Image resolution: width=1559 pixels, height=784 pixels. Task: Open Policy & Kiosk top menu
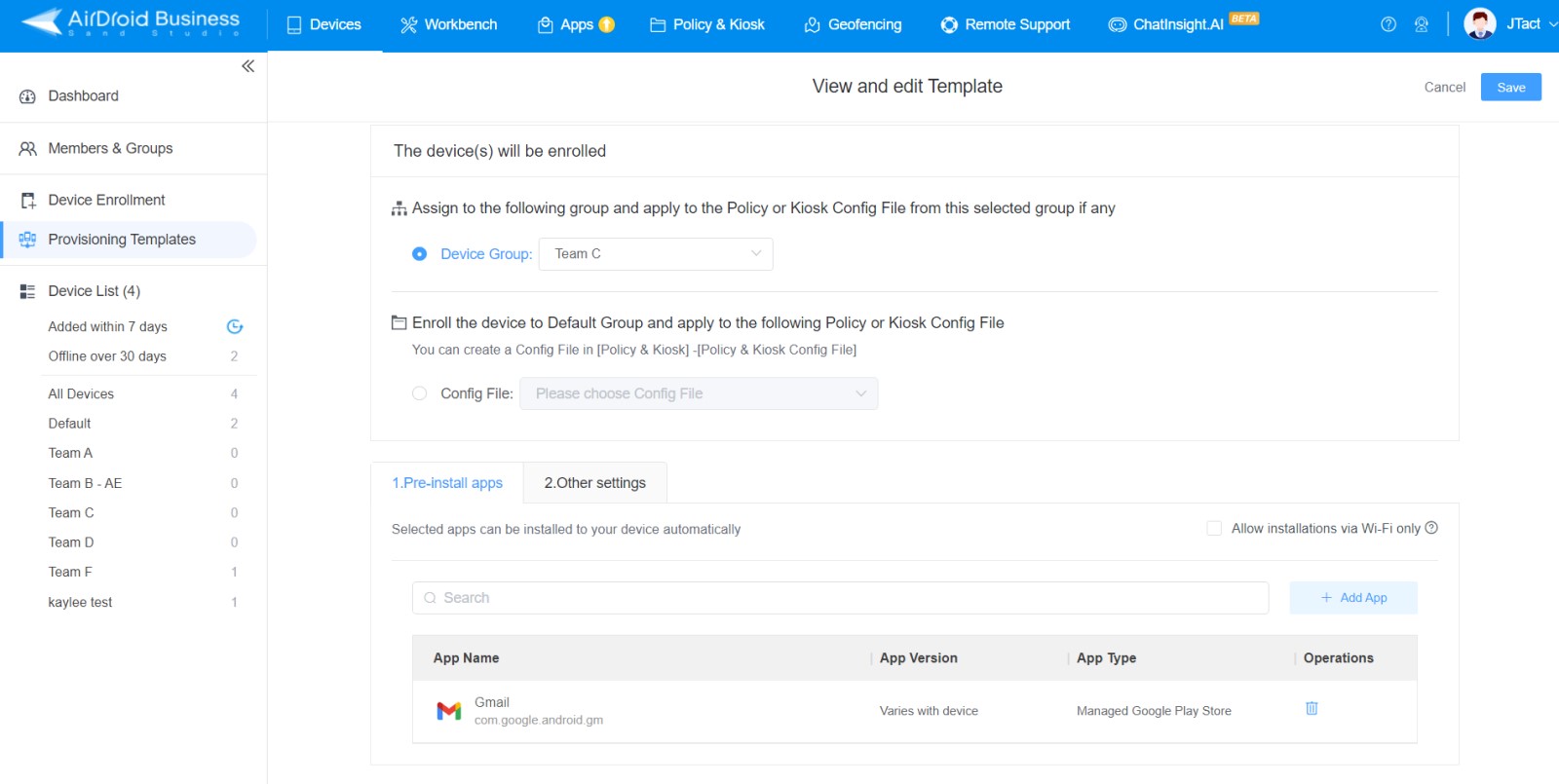[707, 24]
